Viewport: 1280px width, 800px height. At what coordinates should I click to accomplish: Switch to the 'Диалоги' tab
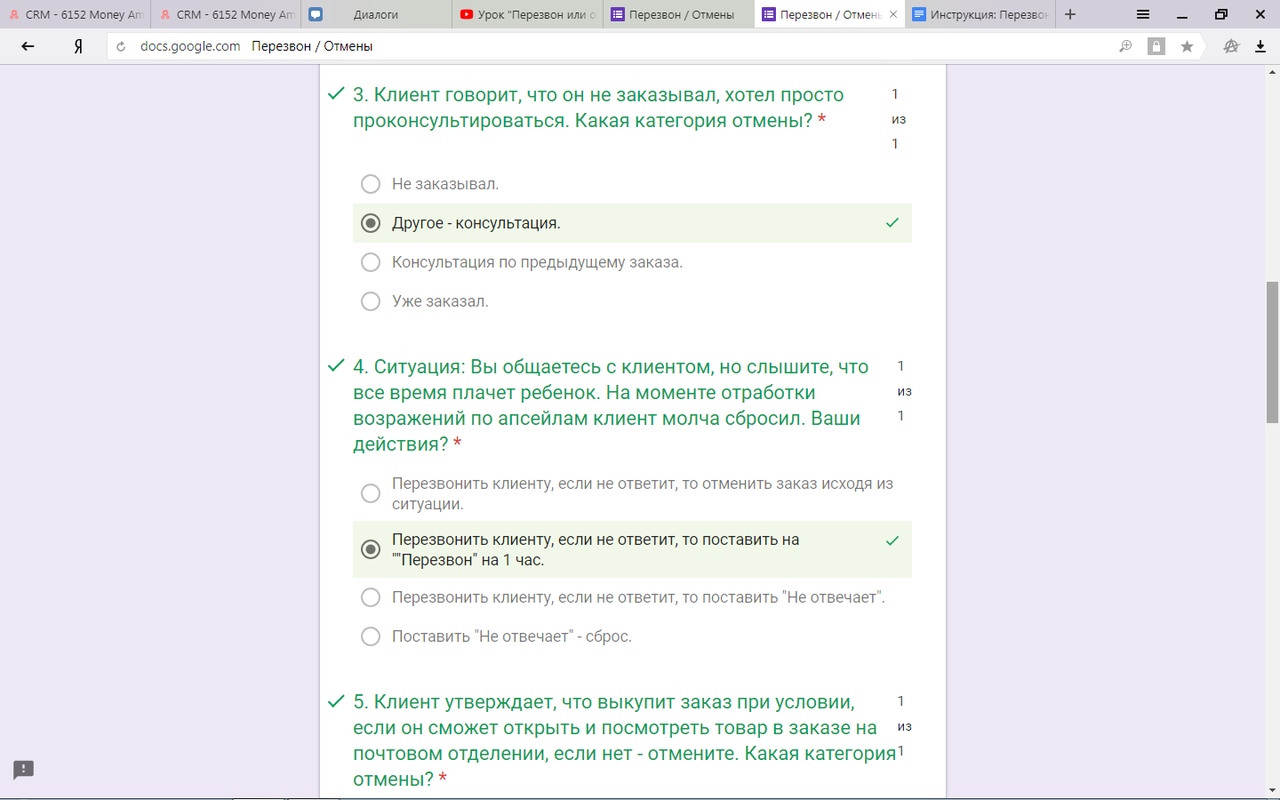pyautogui.click(x=374, y=15)
